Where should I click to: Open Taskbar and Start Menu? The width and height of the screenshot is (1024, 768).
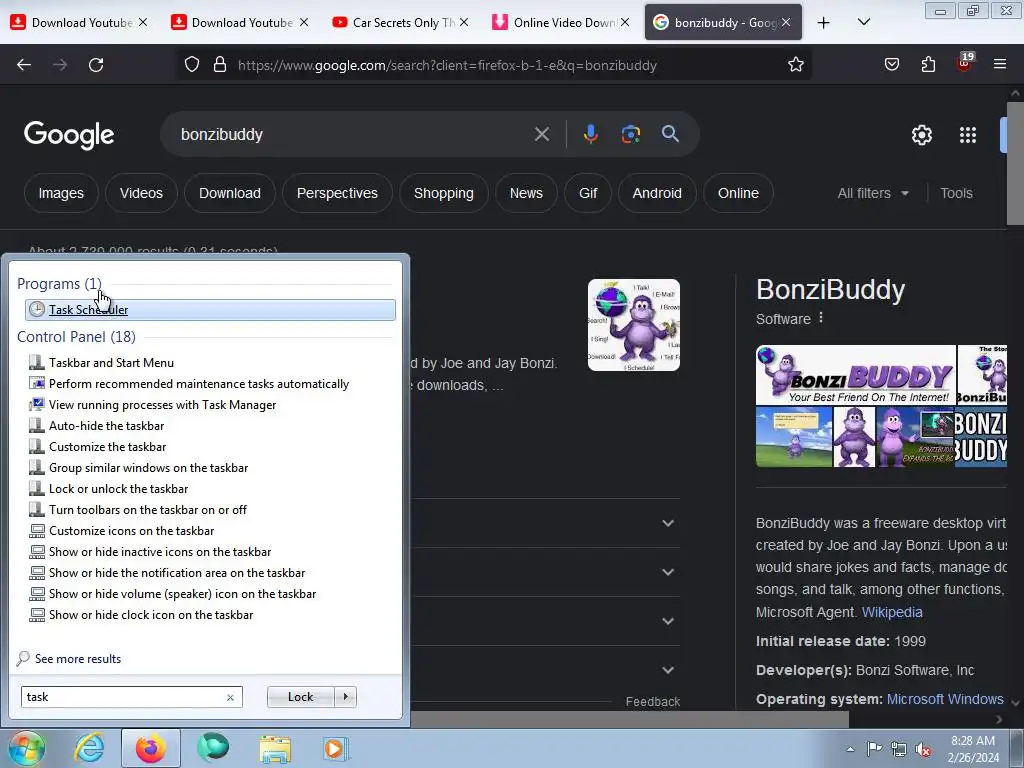111,362
